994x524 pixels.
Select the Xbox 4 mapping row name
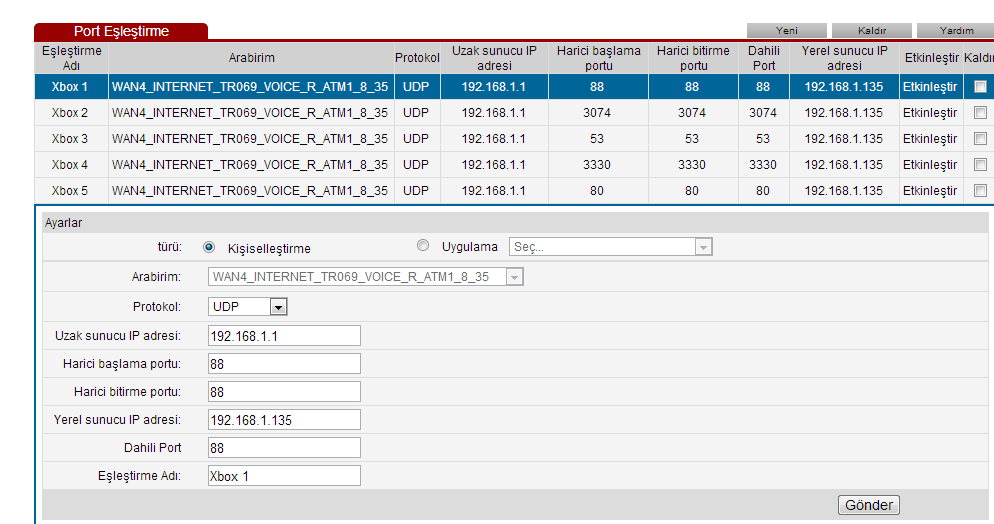click(70, 165)
